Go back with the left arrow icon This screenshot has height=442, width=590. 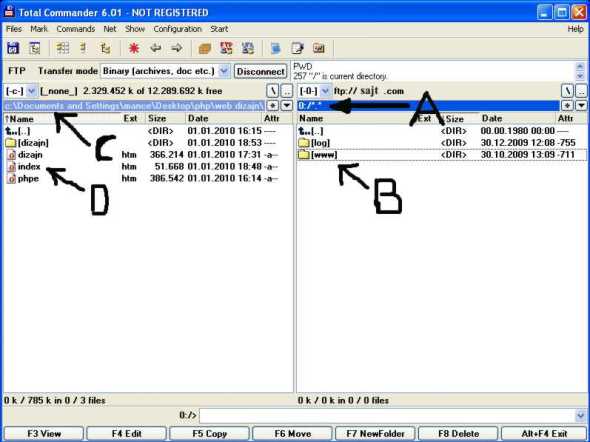click(x=155, y=48)
